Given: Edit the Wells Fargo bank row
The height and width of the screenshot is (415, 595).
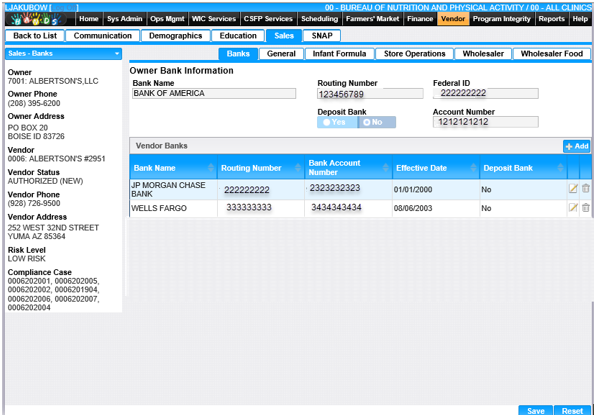Looking at the screenshot, I should point(573,208).
